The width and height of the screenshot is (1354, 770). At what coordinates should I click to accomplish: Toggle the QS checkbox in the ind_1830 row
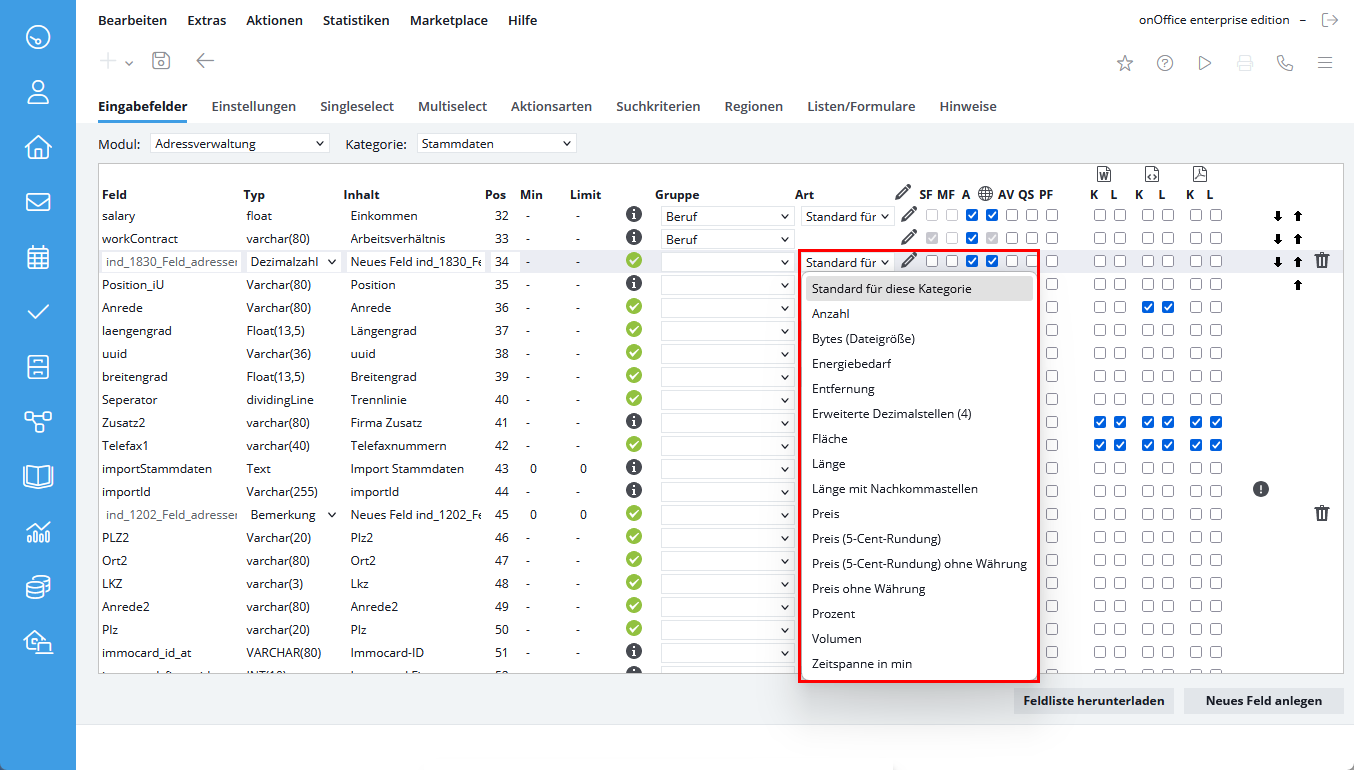[x=1032, y=261]
